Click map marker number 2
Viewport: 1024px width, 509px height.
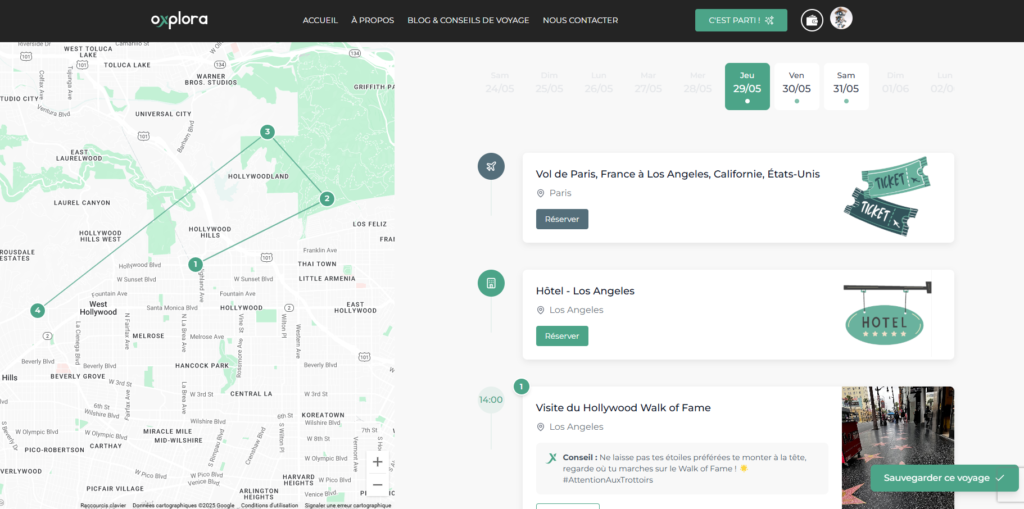coord(327,199)
